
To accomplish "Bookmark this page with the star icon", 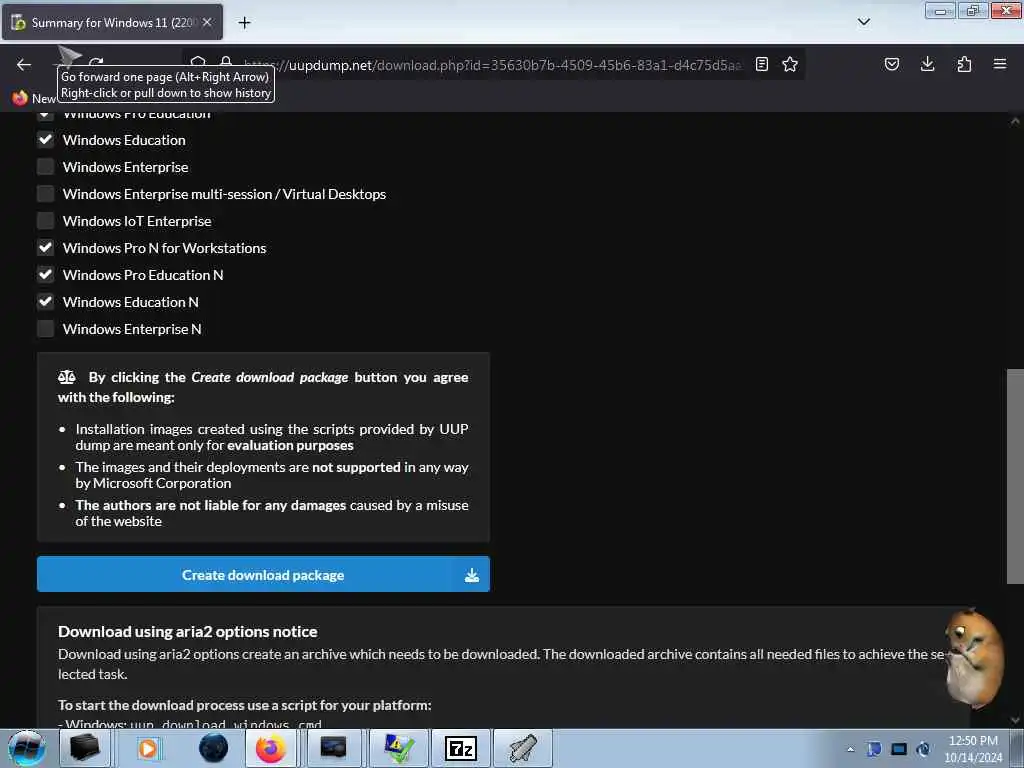I will [790, 64].
